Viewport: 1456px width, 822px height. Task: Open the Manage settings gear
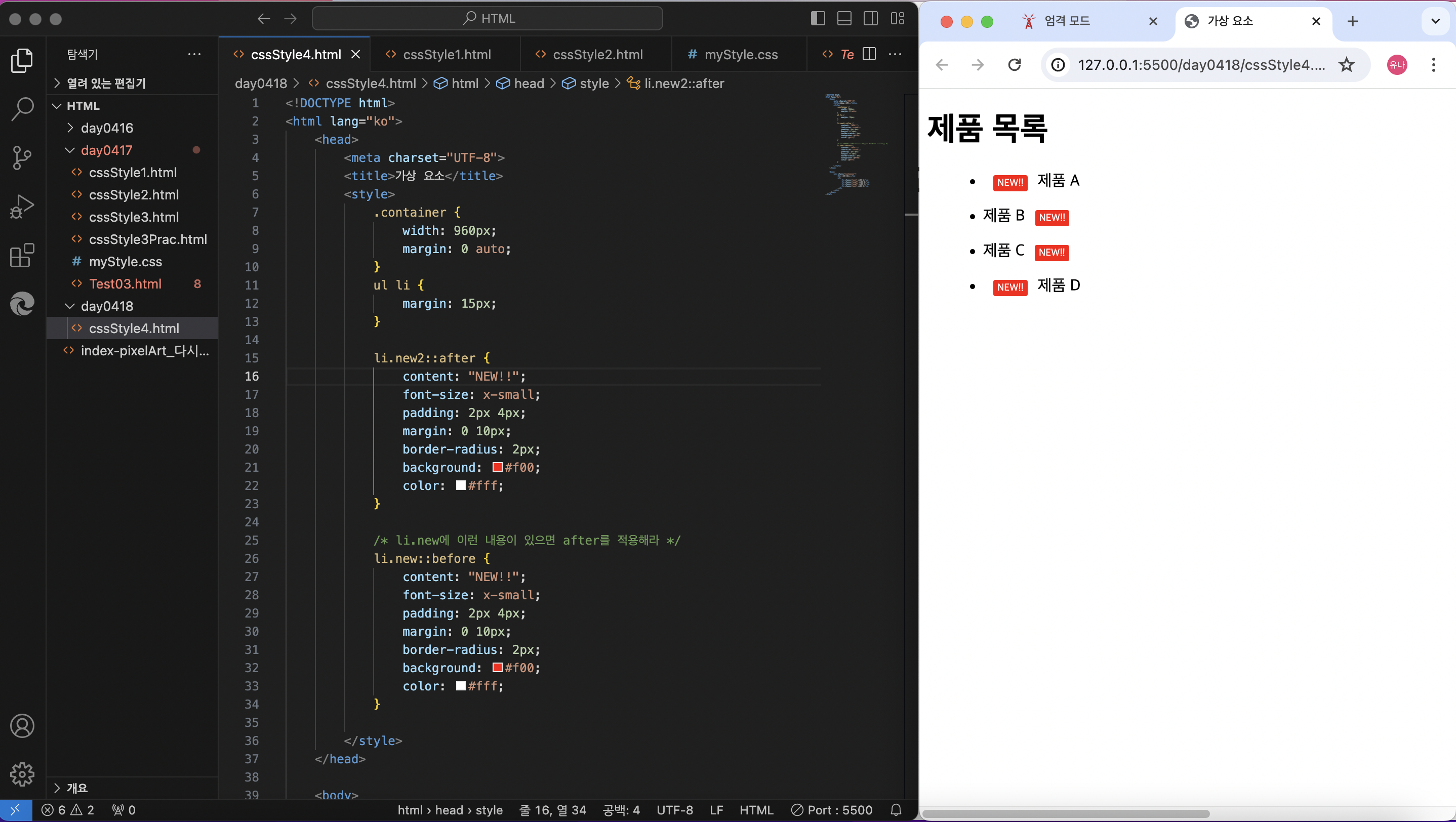point(22,774)
